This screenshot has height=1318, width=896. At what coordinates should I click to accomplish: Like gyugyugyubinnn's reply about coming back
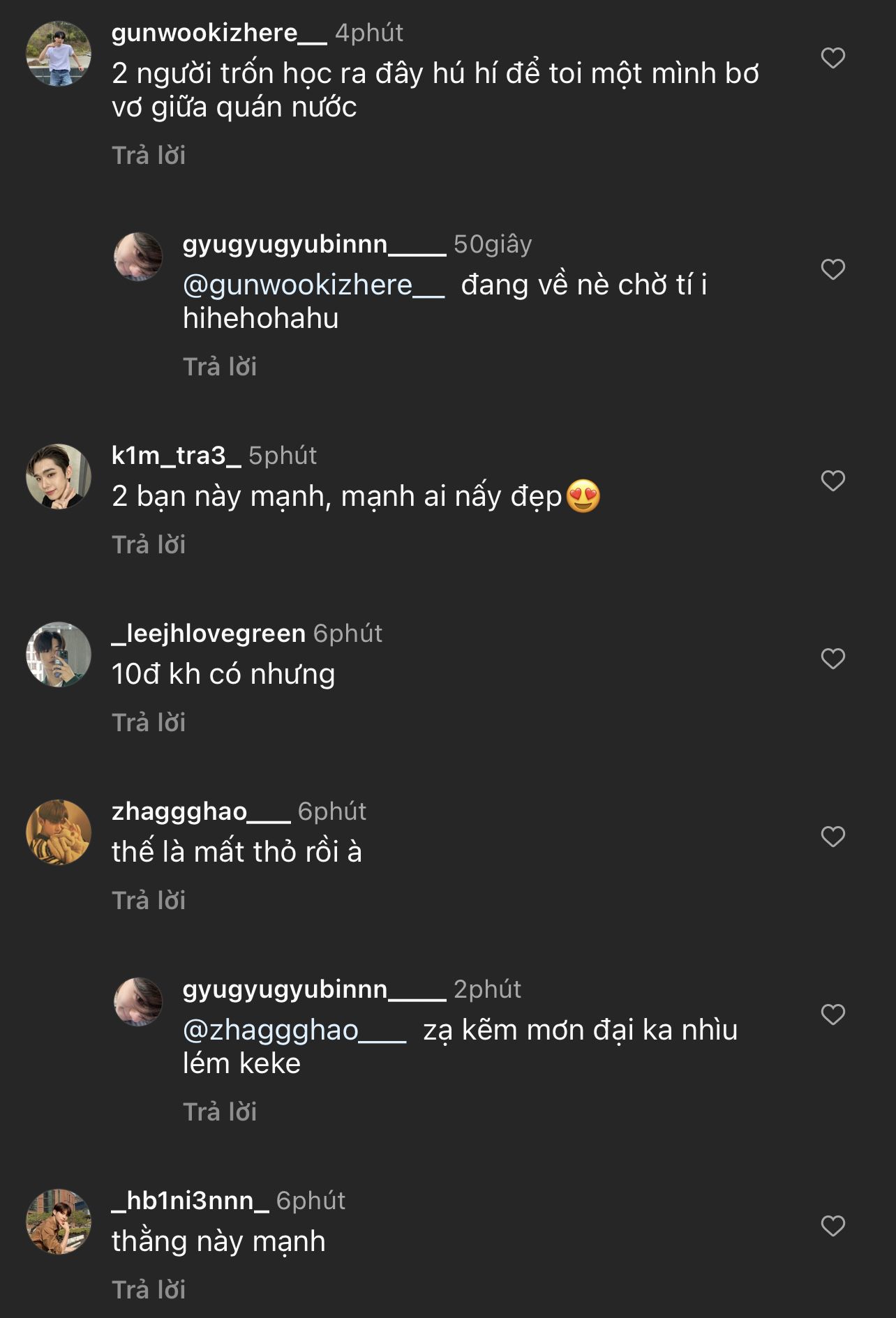(832, 269)
